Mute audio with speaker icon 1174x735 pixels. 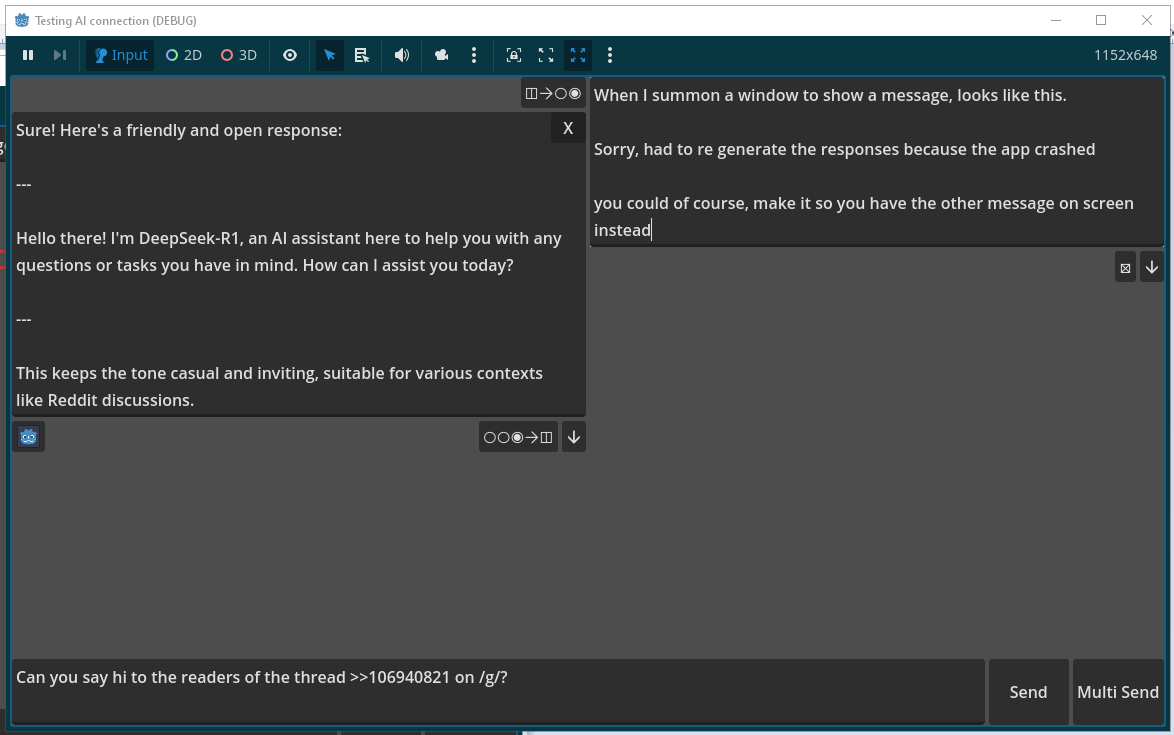402,55
